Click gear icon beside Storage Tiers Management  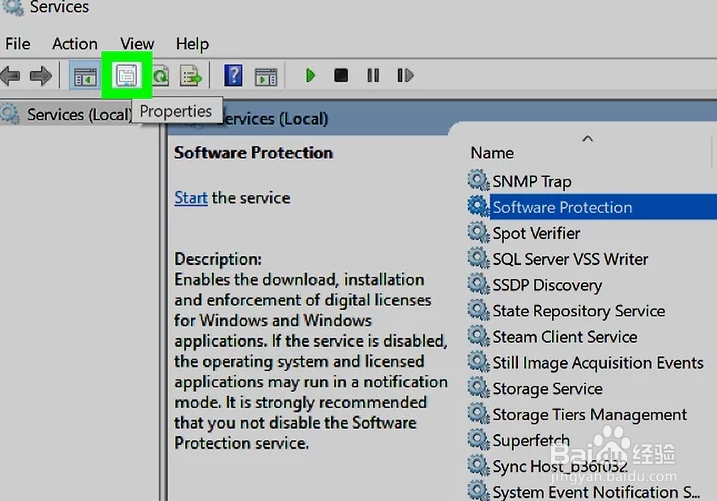pos(479,413)
